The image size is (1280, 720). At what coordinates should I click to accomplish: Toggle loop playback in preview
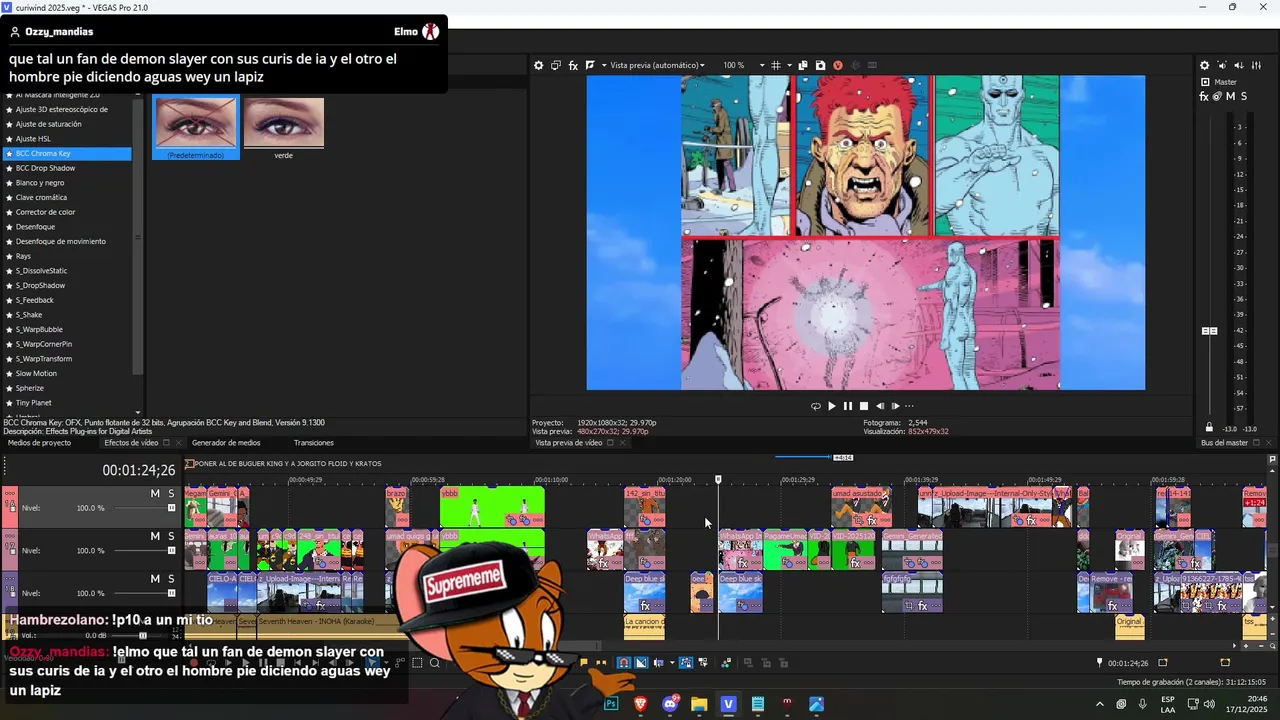pos(815,406)
